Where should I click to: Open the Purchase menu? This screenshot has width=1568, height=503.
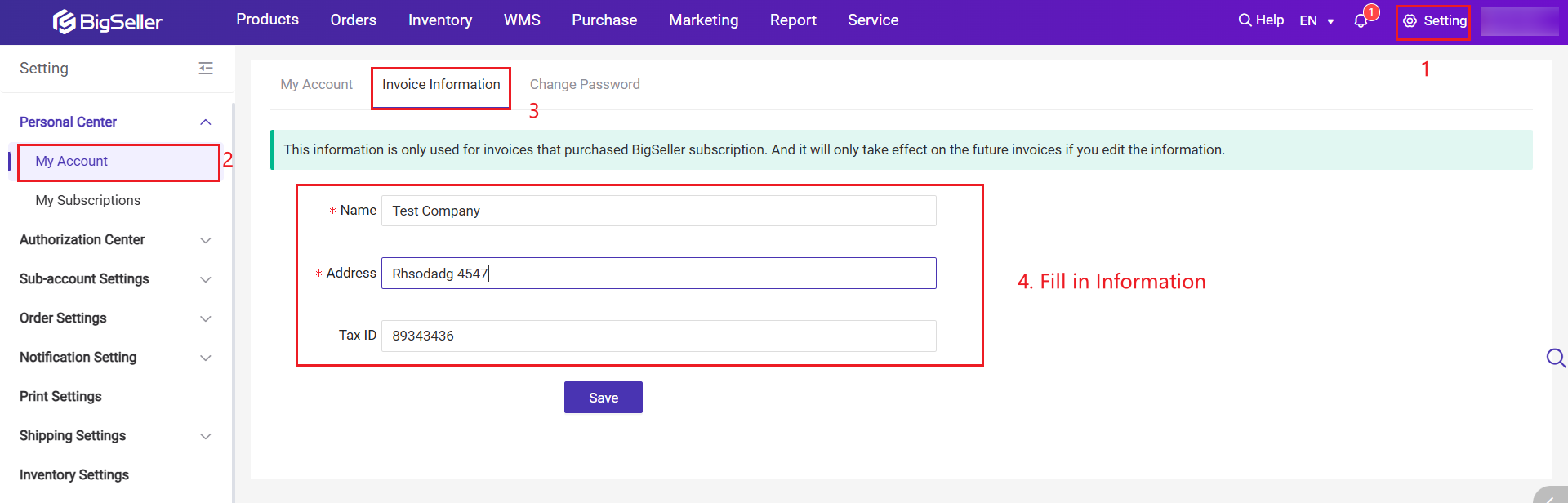(604, 20)
